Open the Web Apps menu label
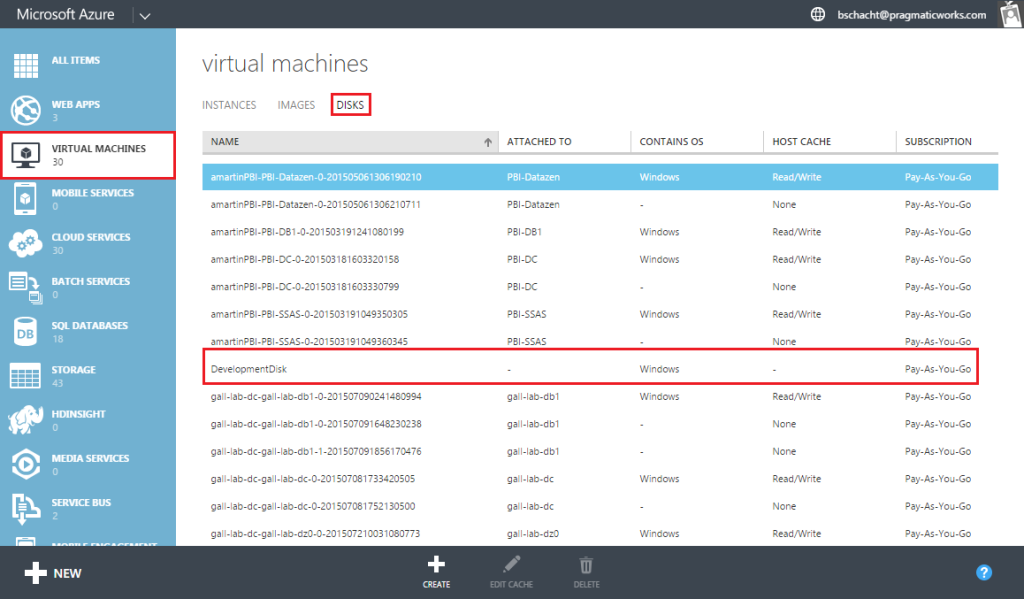The height and width of the screenshot is (599, 1024). pyautogui.click(x=76, y=105)
